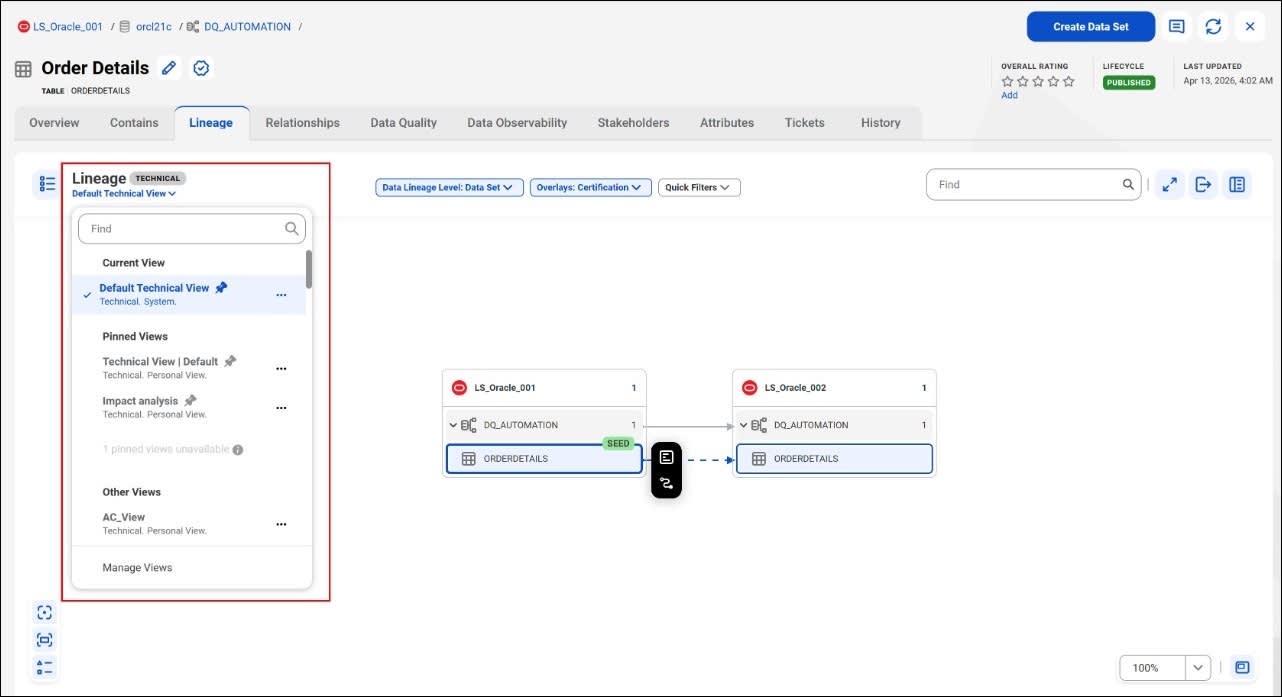Open the Attributes tab
The height and width of the screenshot is (697, 1282).
[x=727, y=123]
